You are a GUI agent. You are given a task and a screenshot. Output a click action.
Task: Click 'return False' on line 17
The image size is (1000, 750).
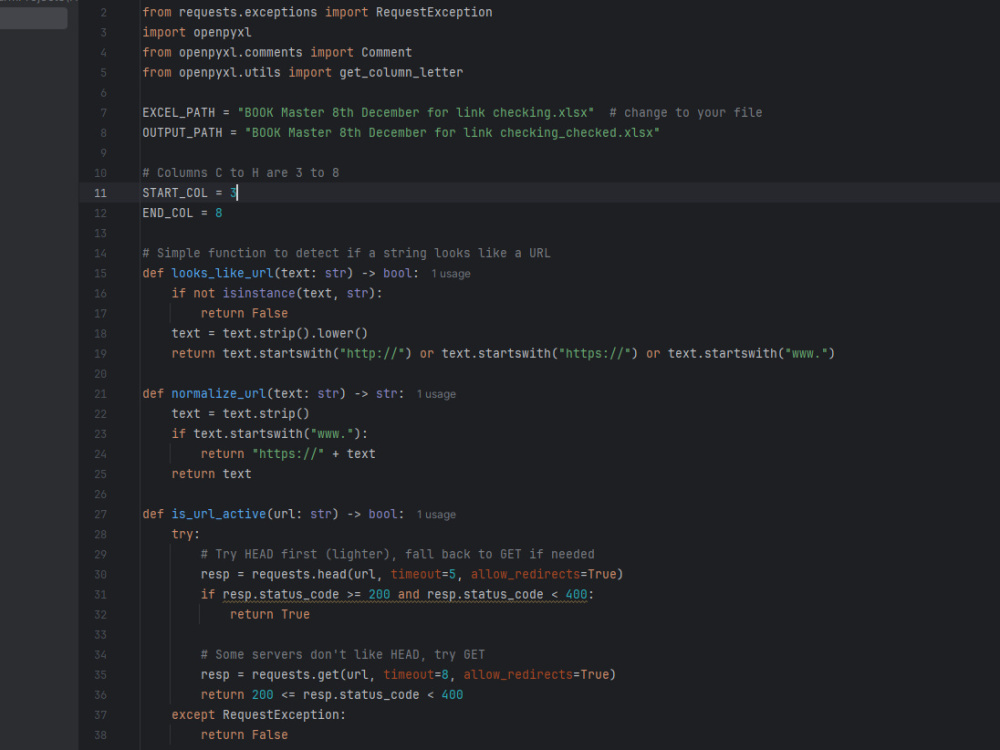click(x=244, y=314)
